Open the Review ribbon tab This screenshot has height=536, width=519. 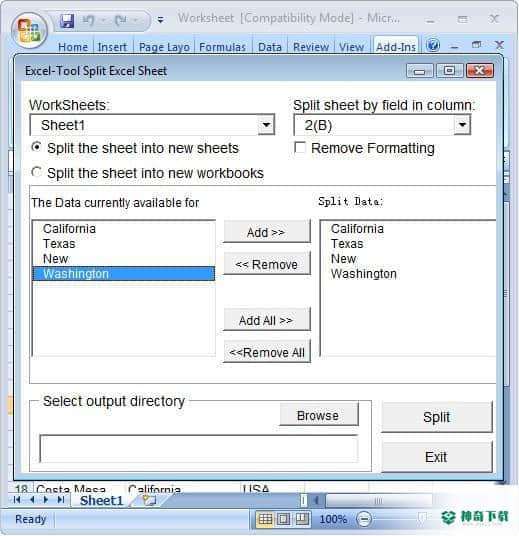pyautogui.click(x=311, y=47)
